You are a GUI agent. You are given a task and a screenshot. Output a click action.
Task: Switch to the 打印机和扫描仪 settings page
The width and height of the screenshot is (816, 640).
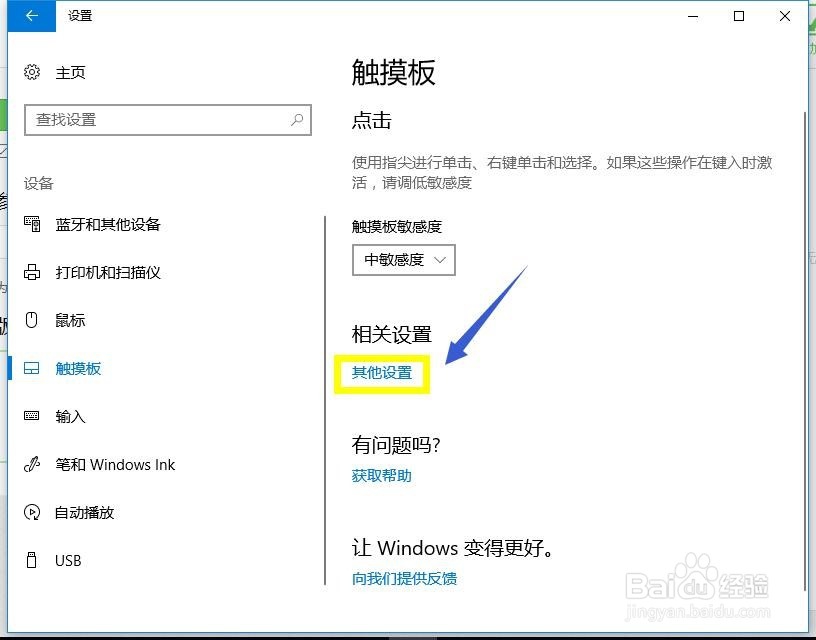pos(110,272)
